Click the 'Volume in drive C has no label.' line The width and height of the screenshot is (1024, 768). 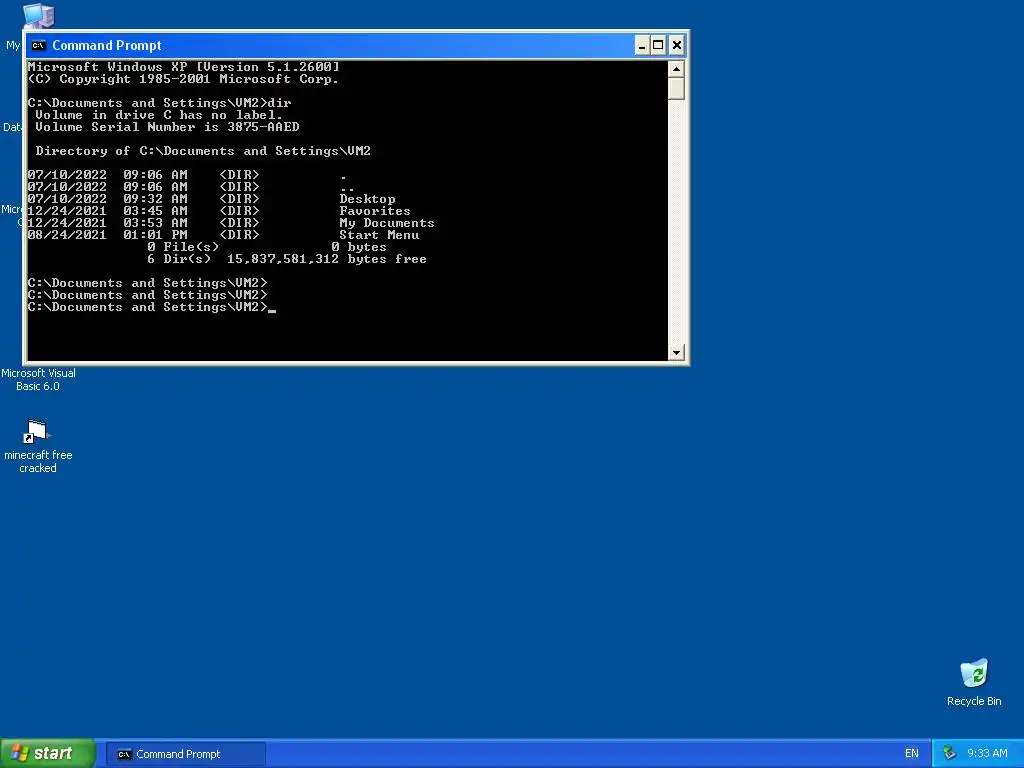159,115
